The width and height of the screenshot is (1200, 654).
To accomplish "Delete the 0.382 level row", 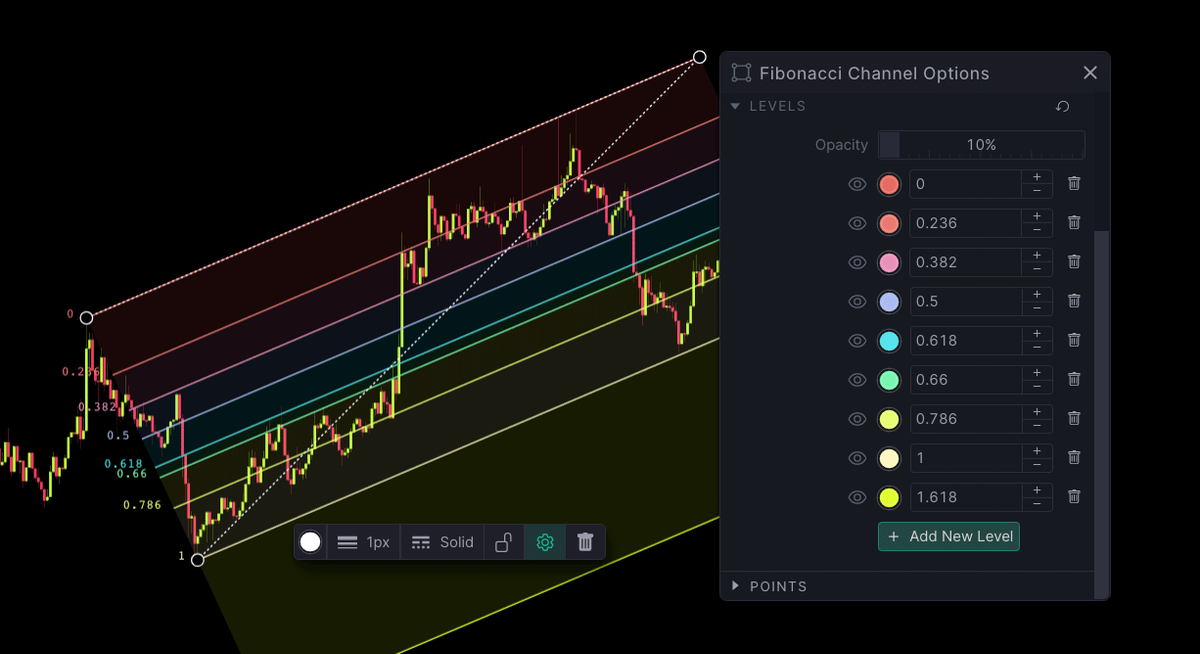I will click(1074, 262).
